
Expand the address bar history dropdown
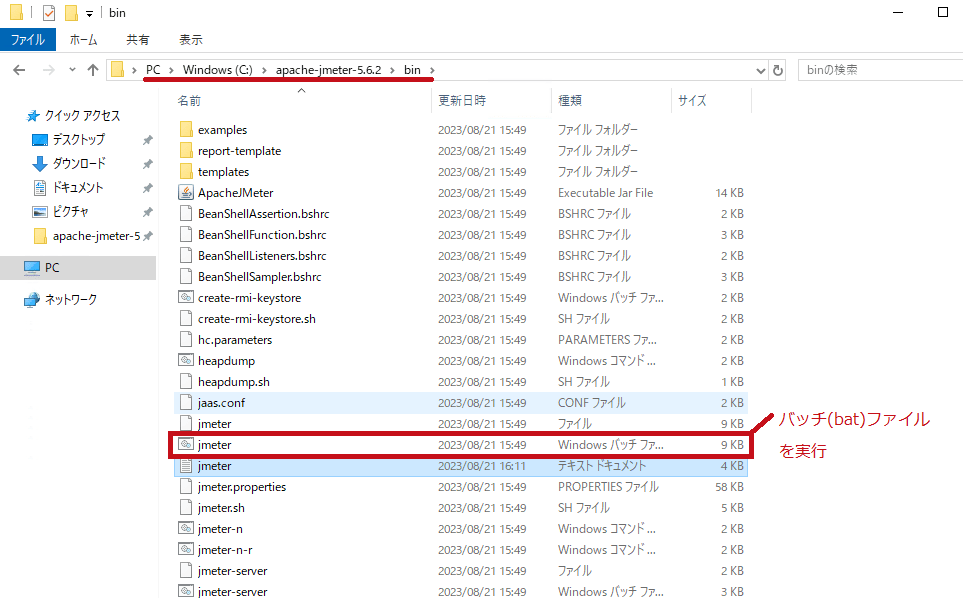[x=761, y=71]
